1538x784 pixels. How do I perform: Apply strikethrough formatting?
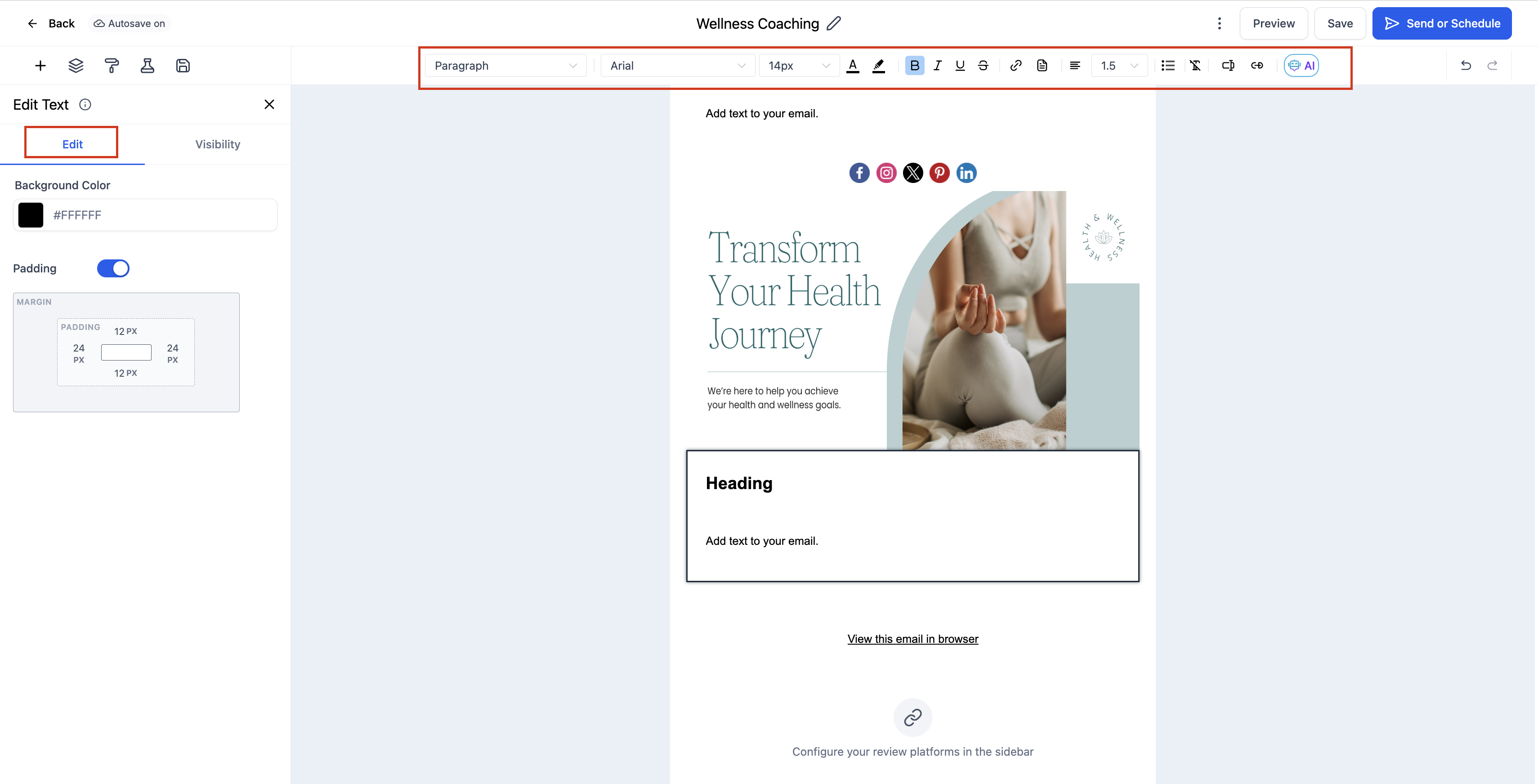click(984, 66)
